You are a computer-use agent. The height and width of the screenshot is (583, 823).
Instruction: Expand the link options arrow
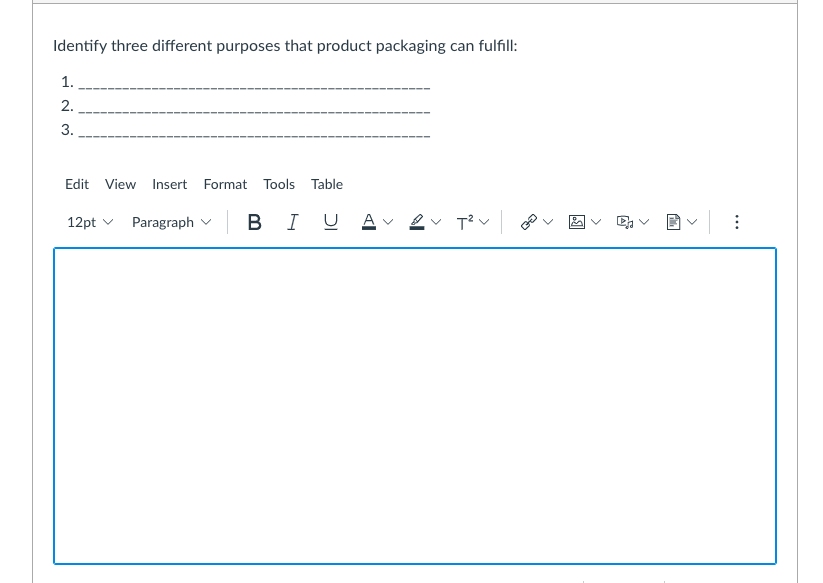tap(548, 222)
